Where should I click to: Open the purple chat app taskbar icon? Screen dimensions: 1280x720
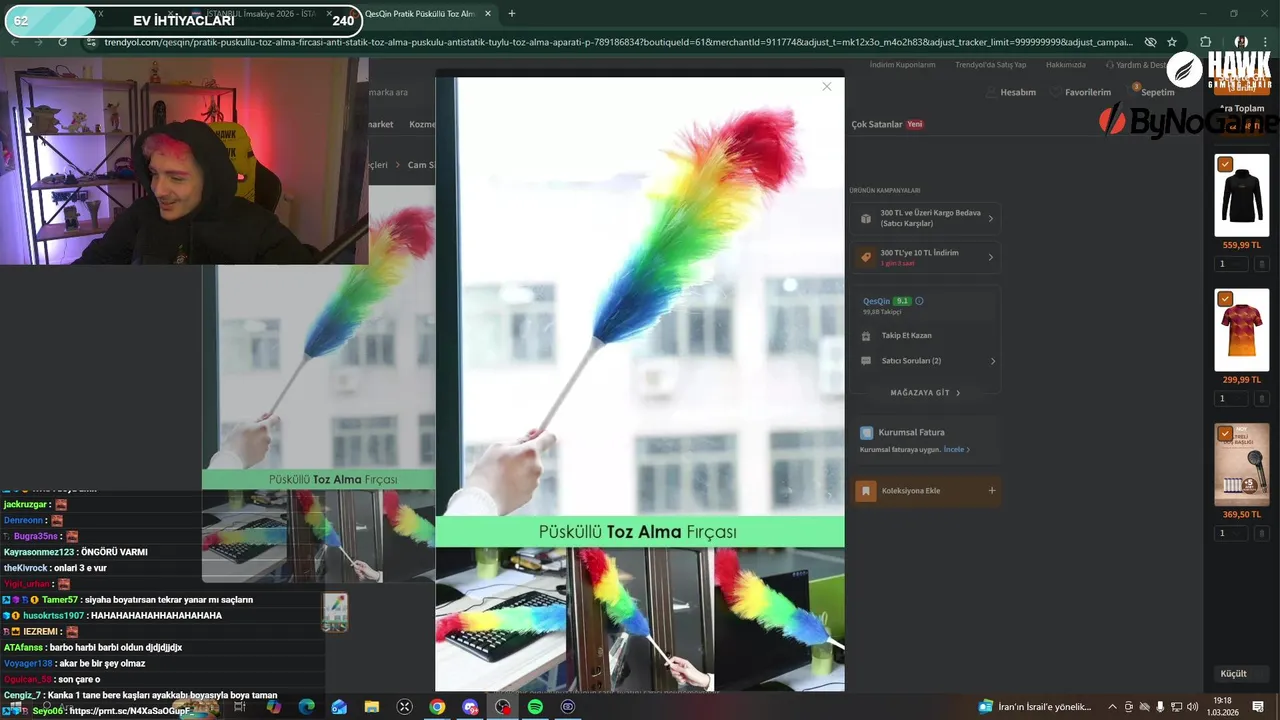tap(470, 707)
